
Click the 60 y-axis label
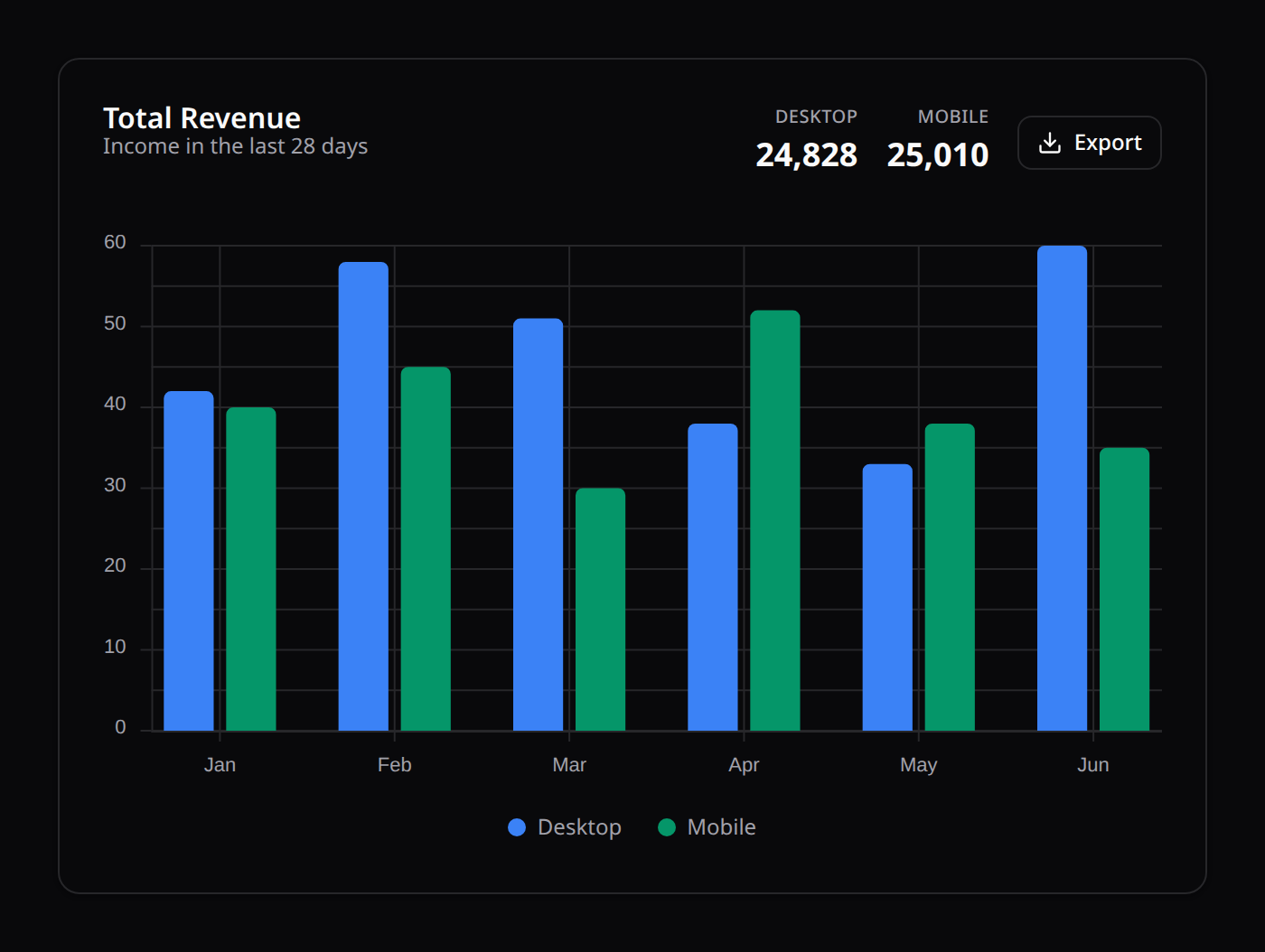pyautogui.click(x=115, y=242)
